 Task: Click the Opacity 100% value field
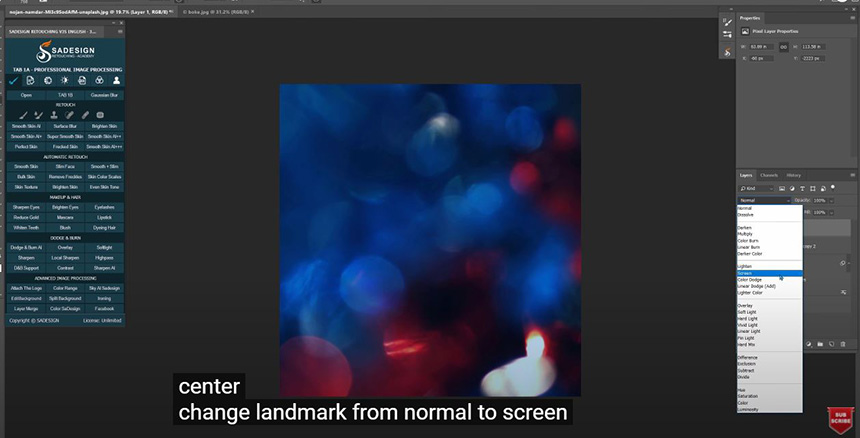(x=819, y=201)
